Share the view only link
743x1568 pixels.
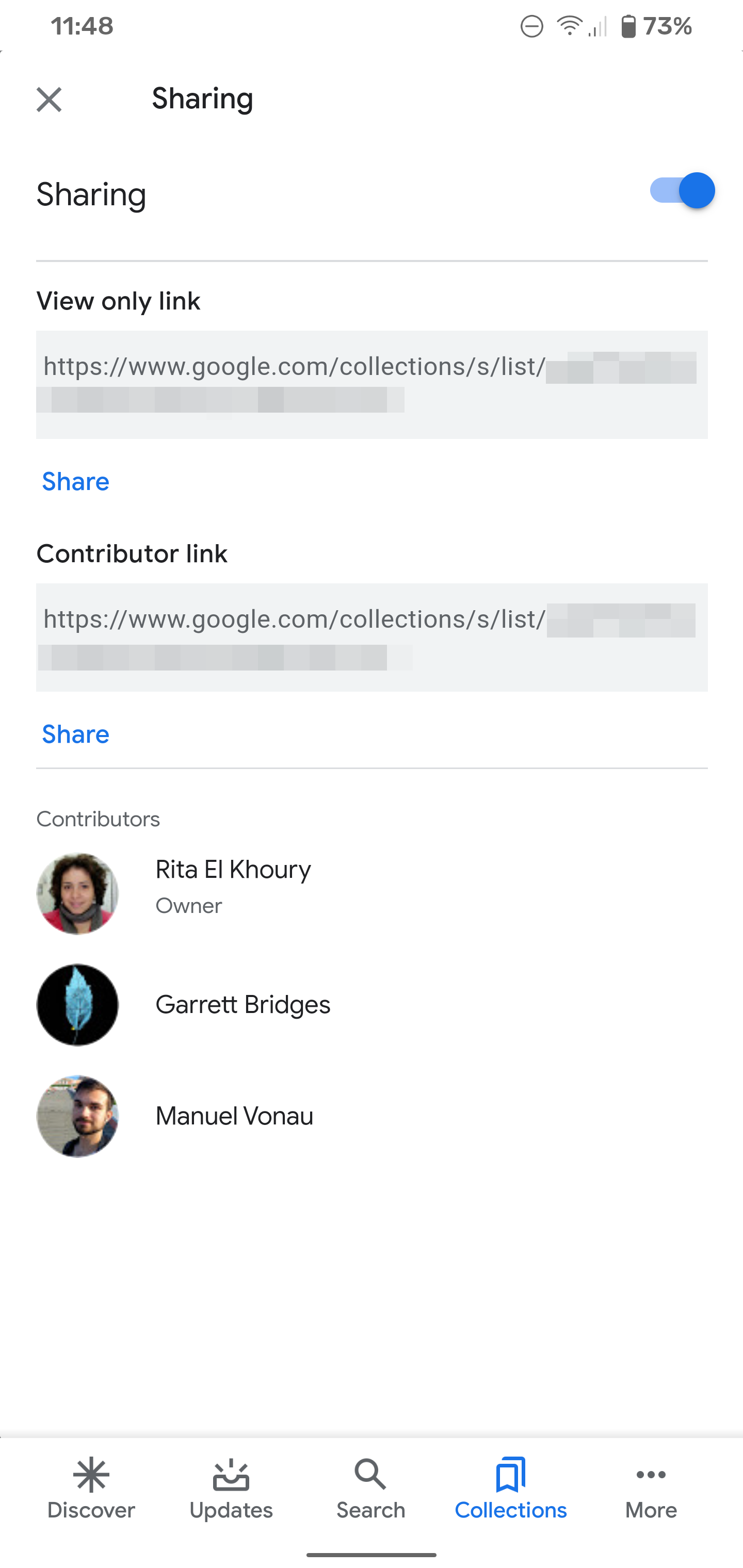tap(75, 481)
